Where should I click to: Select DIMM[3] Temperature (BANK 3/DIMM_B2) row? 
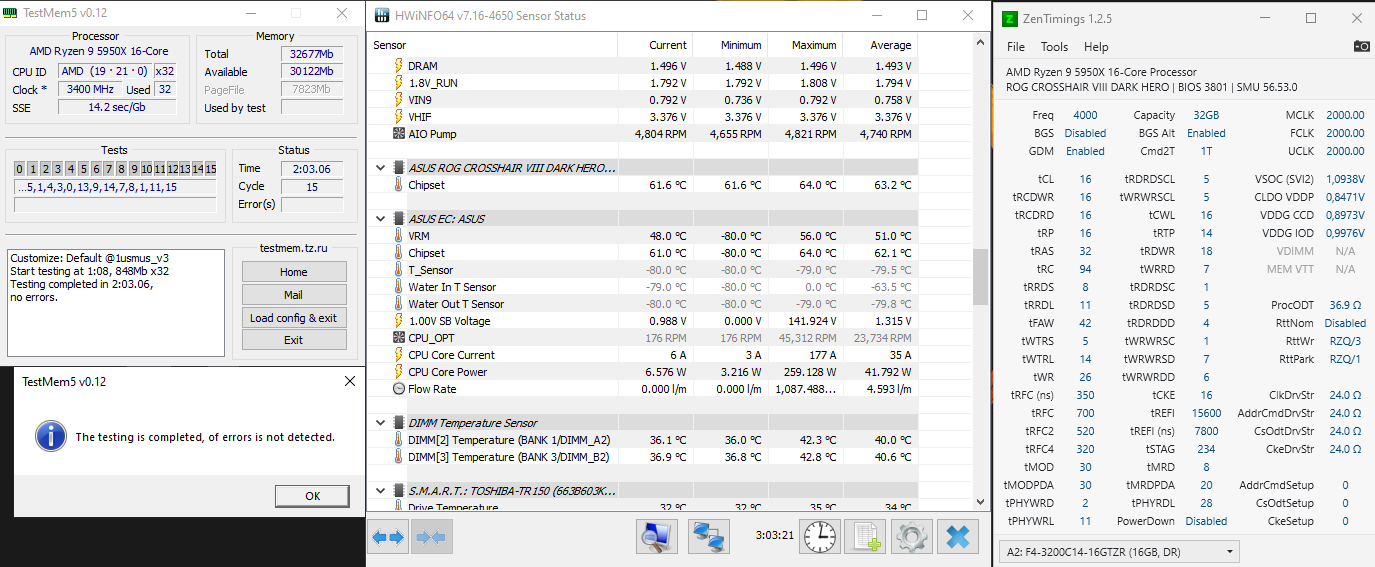(x=642, y=457)
